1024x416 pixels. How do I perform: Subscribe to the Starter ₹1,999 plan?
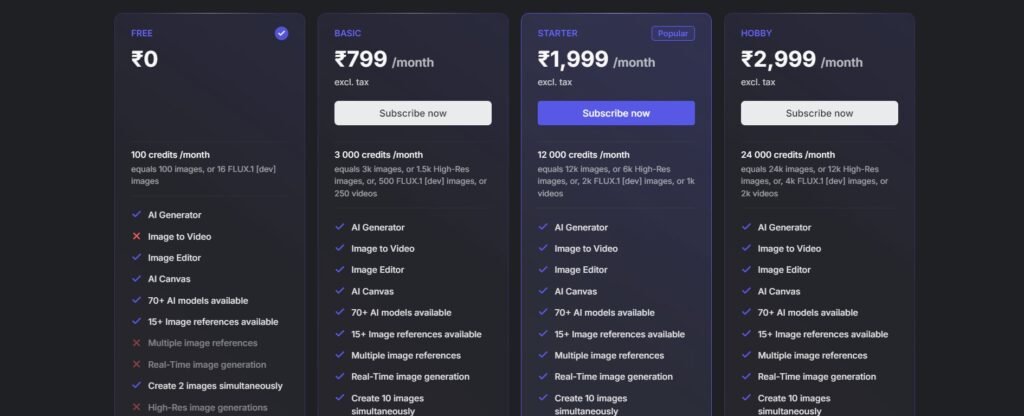tap(616, 113)
